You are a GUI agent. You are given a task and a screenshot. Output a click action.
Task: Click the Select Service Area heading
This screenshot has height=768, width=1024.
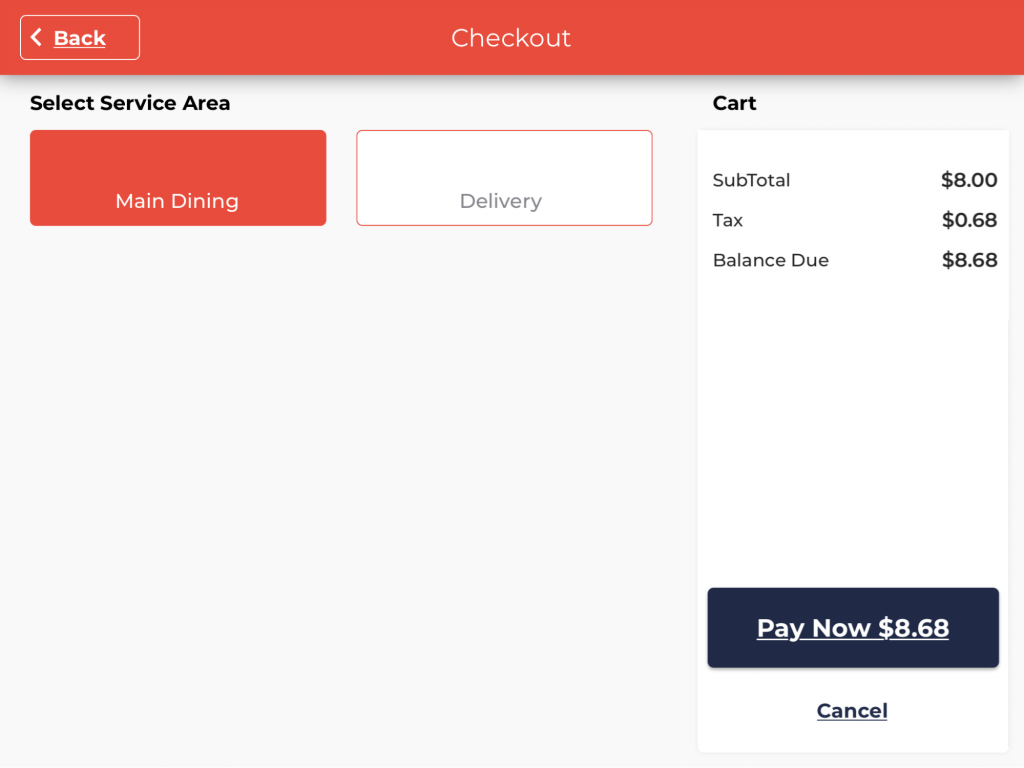point(130,103)
